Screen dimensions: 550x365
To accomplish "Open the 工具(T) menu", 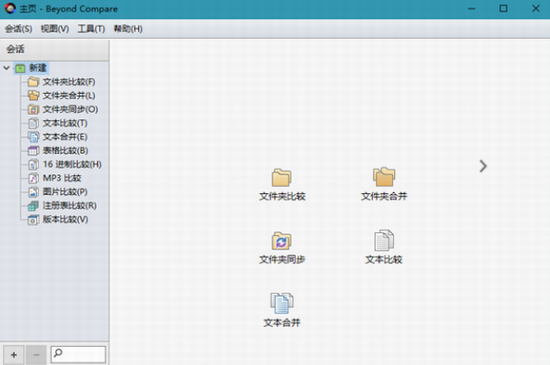I will [91, 29].
